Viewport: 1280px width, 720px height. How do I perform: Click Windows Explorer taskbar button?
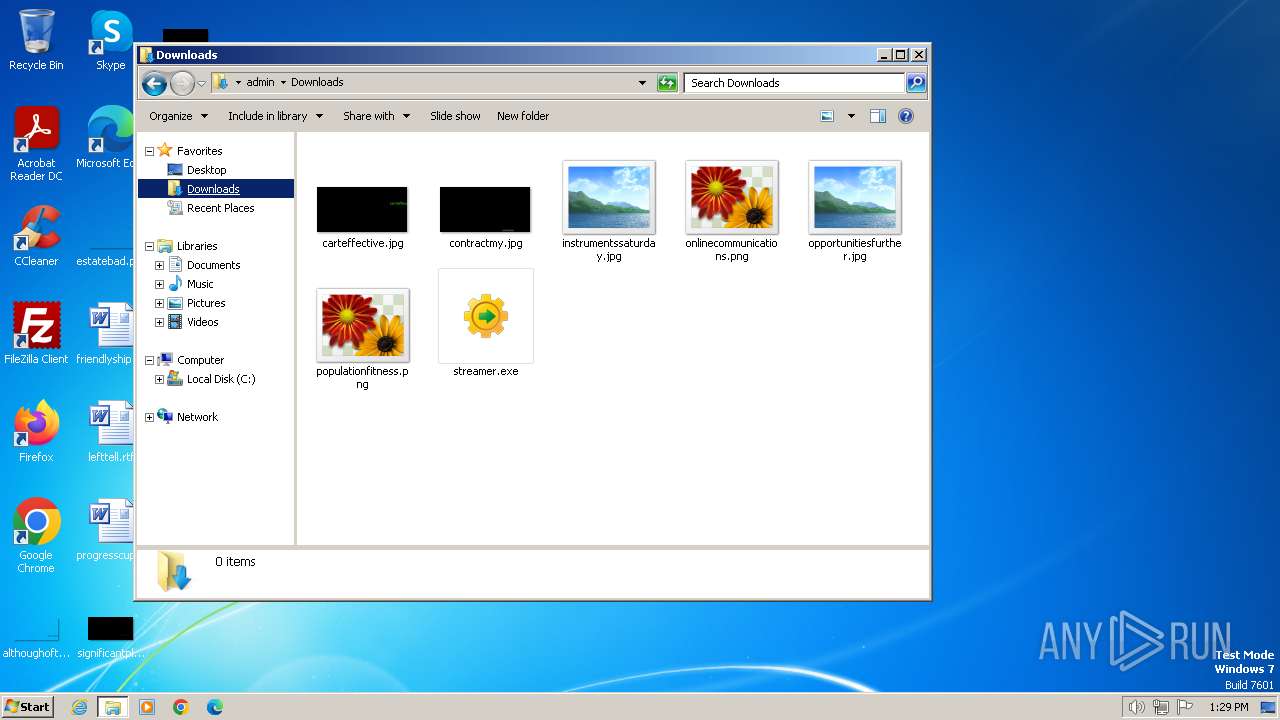(x=113, y=707)
